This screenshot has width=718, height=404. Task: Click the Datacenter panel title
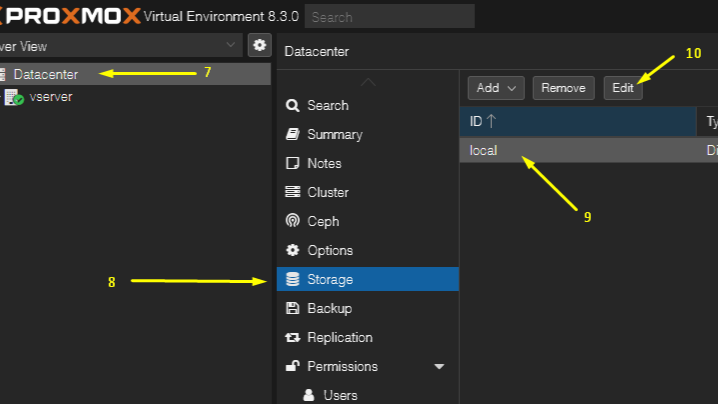click(x=316, y=51)
